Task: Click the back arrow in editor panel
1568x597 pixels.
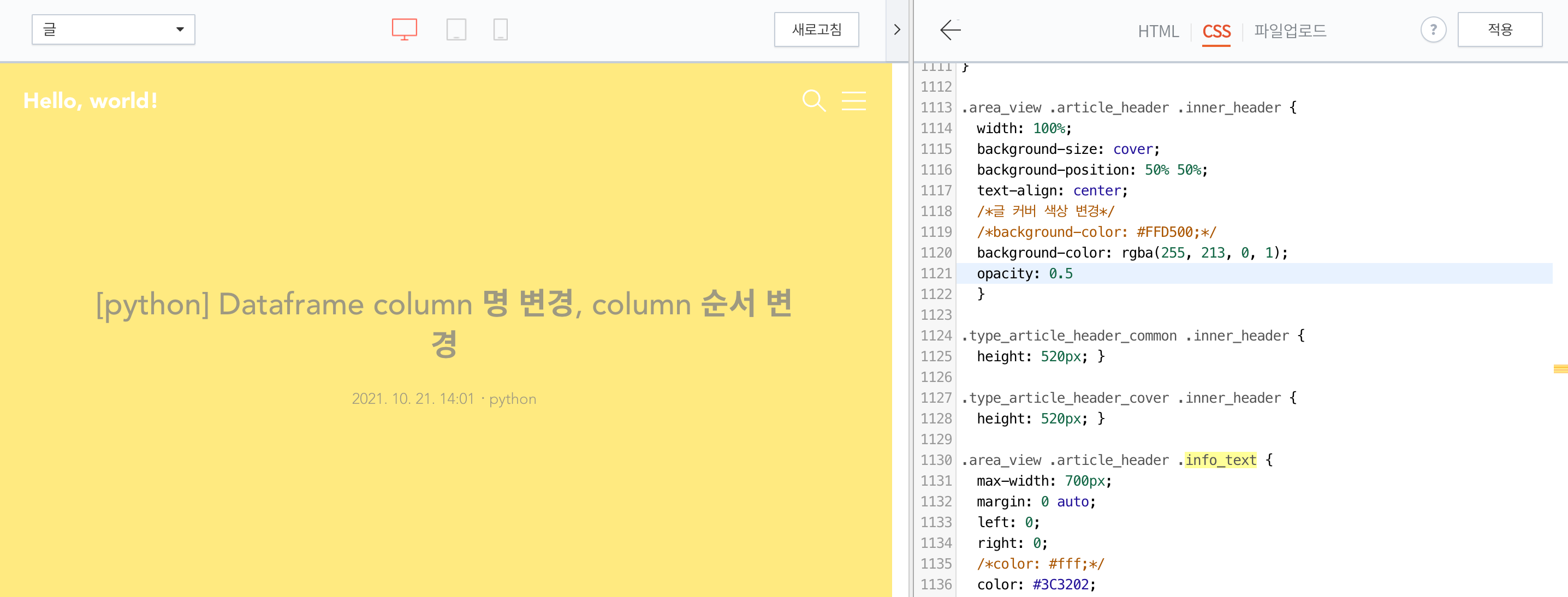Action: pos(949,30)
